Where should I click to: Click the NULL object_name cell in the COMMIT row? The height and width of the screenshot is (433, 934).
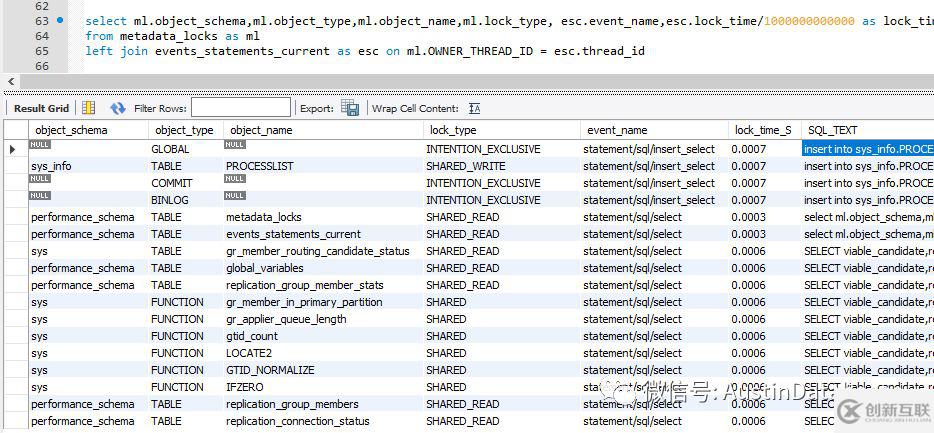323,183
